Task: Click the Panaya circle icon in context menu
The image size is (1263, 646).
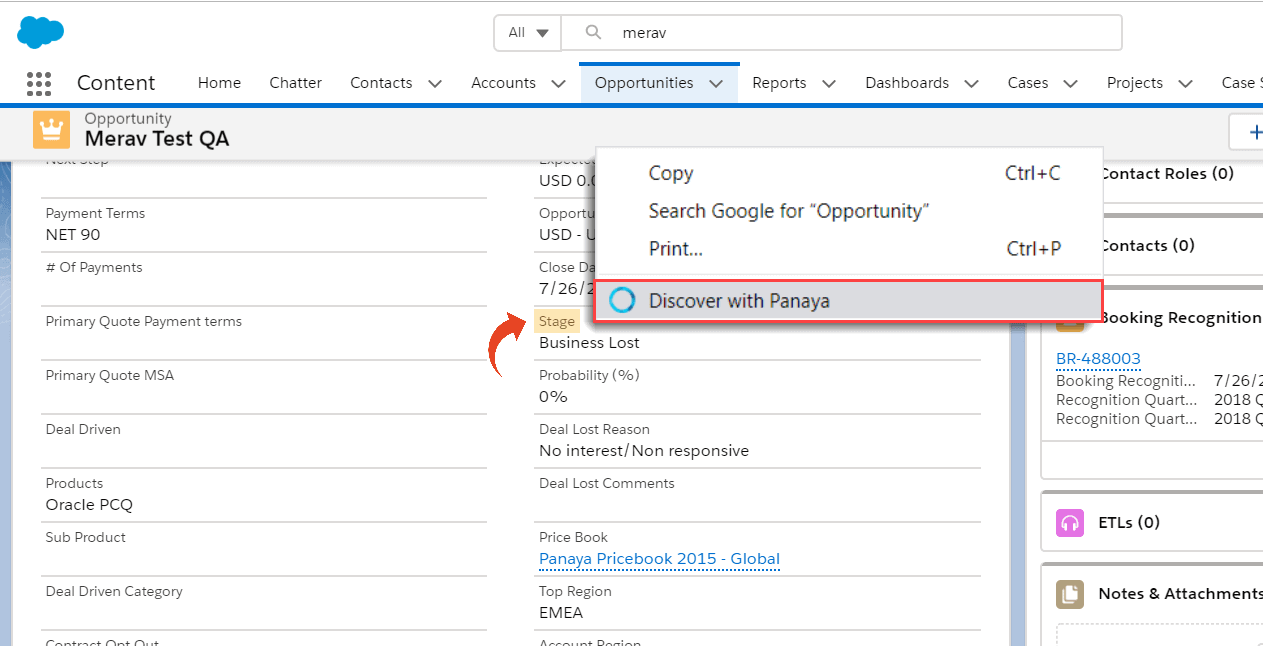Action: click(x=622, y=300)
